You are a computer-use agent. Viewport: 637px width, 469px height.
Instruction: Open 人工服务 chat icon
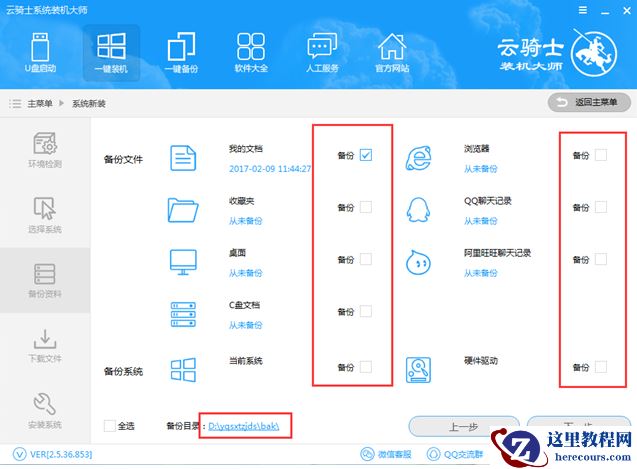pos(322,53)
